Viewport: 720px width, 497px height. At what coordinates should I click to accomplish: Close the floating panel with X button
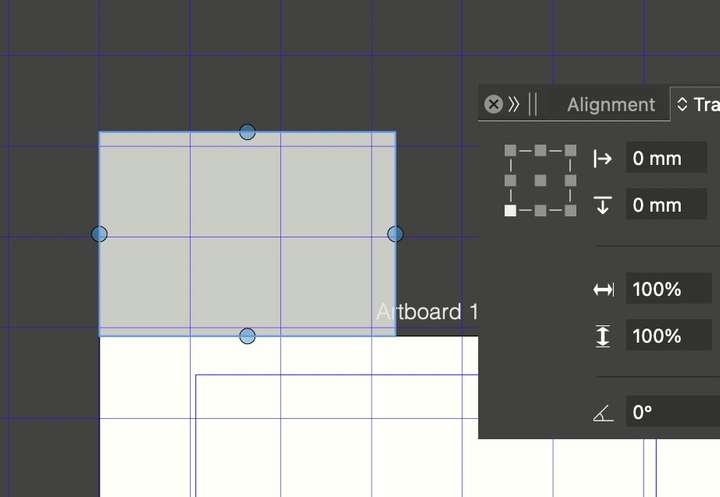[x=493, y=104]
